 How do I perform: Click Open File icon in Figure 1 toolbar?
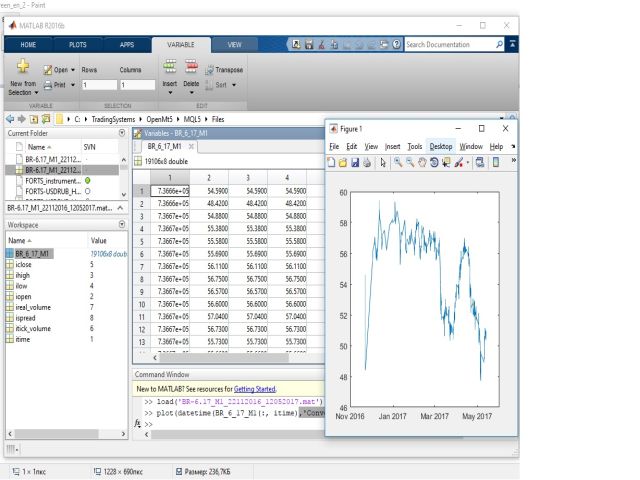[x=343, y=162]
